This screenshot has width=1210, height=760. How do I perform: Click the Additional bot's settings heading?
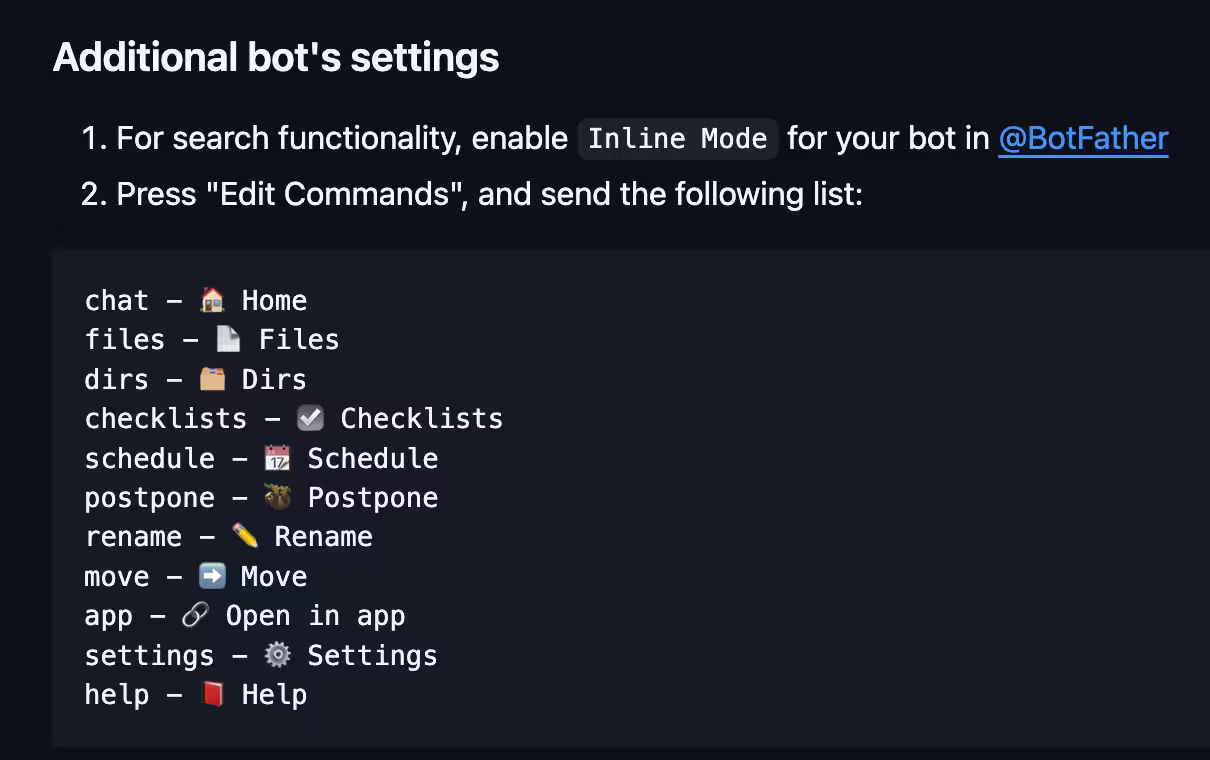276,57
